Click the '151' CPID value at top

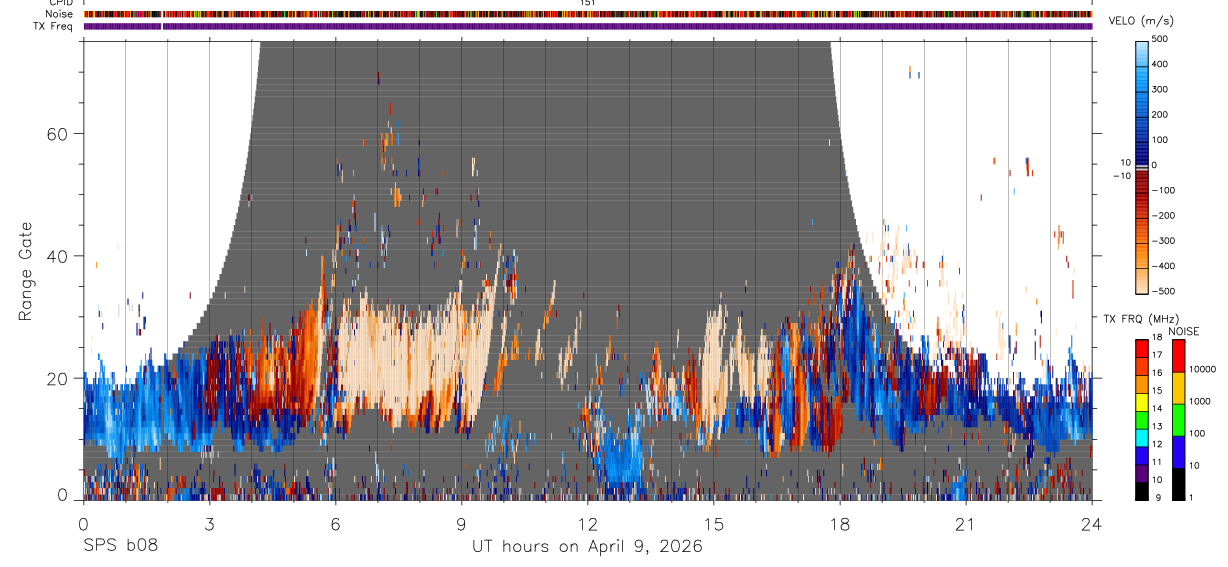point(587,3)
